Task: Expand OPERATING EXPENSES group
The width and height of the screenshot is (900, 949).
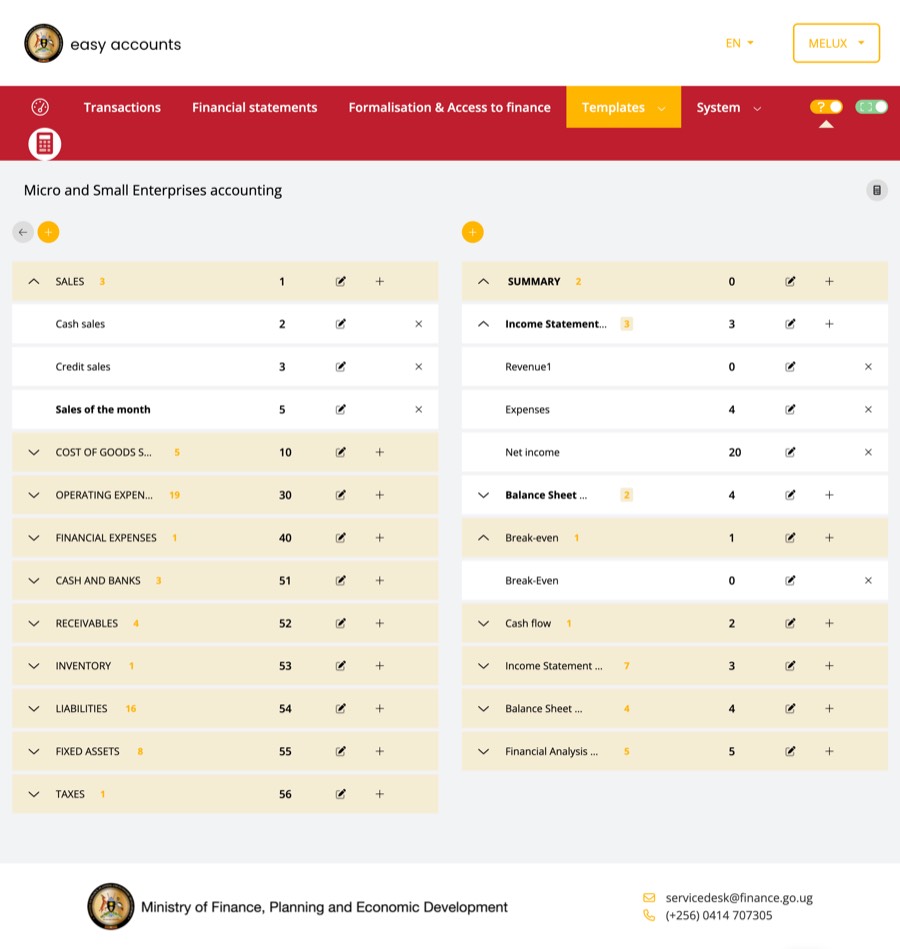Action: [34, 495]
